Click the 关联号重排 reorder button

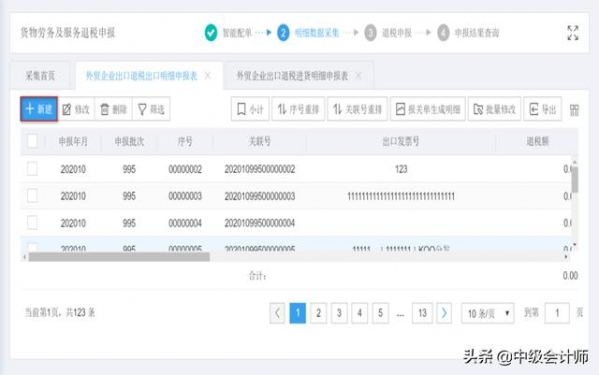pos(357,110)
